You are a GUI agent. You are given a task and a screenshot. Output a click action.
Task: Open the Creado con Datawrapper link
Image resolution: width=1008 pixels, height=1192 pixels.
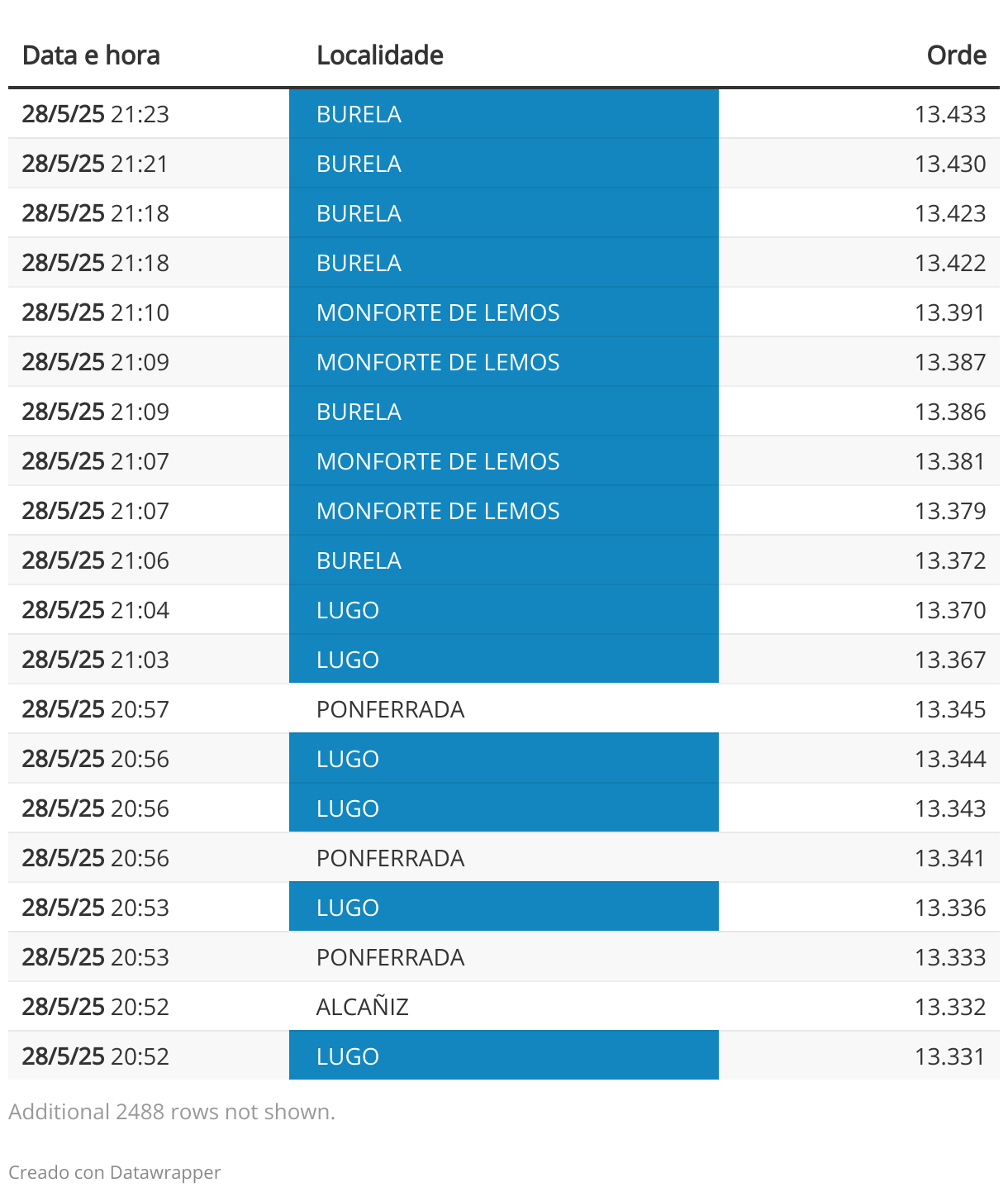tap(115, 1172)
